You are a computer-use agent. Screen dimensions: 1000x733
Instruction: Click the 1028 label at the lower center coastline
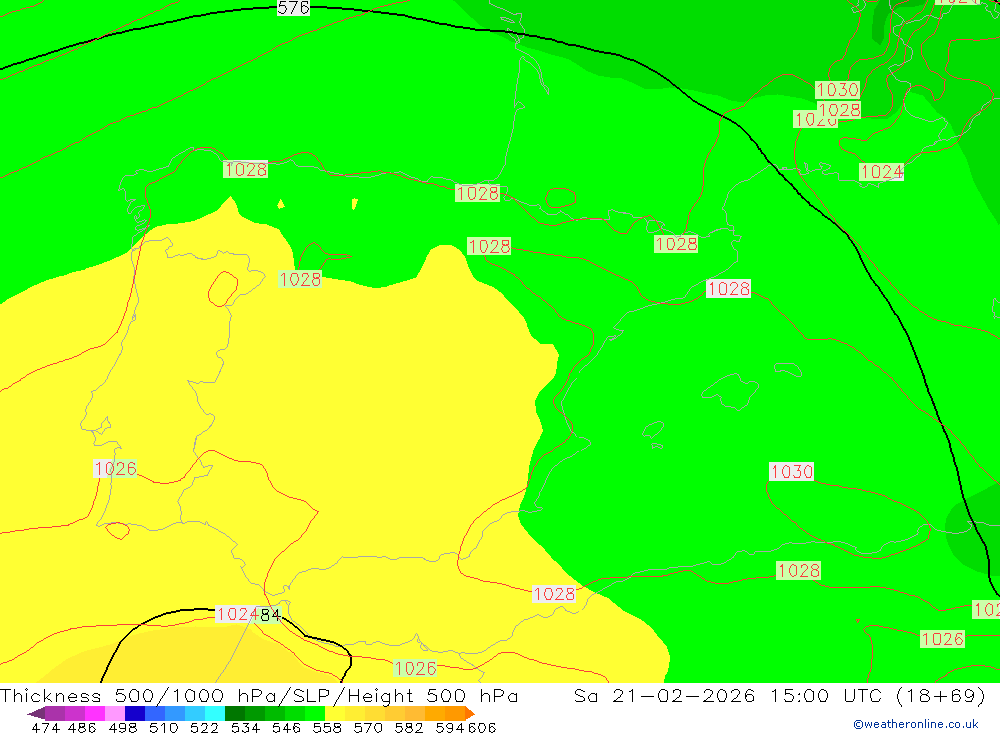point(554,594)
